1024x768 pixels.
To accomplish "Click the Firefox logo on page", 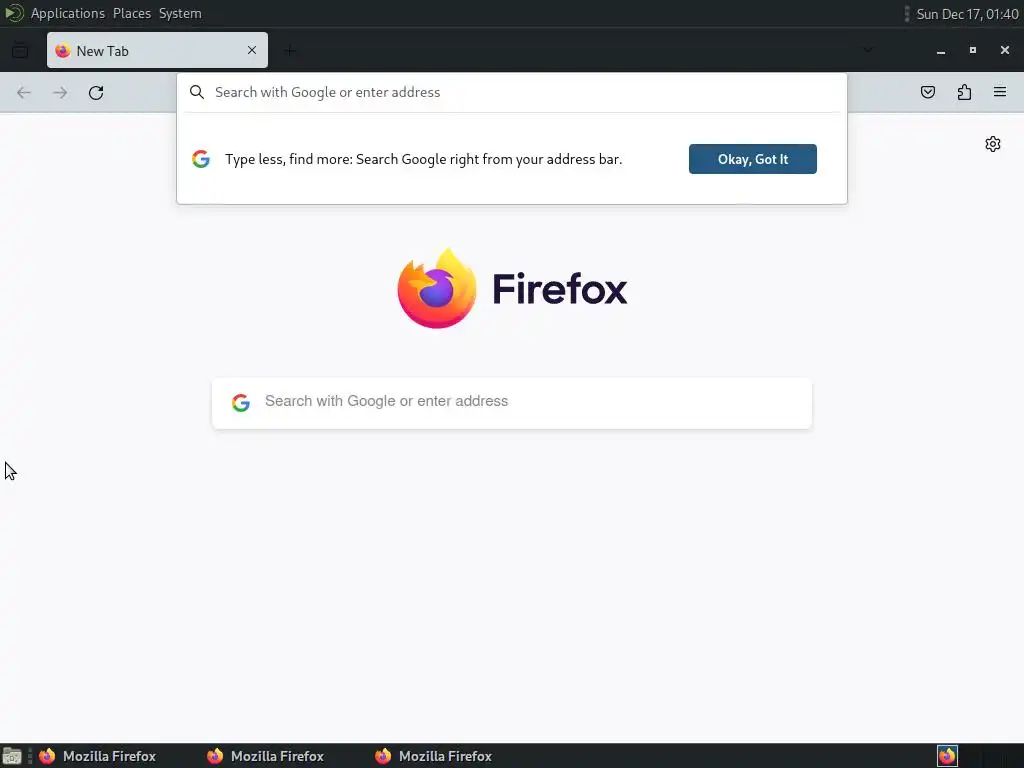I will point(437,288).
